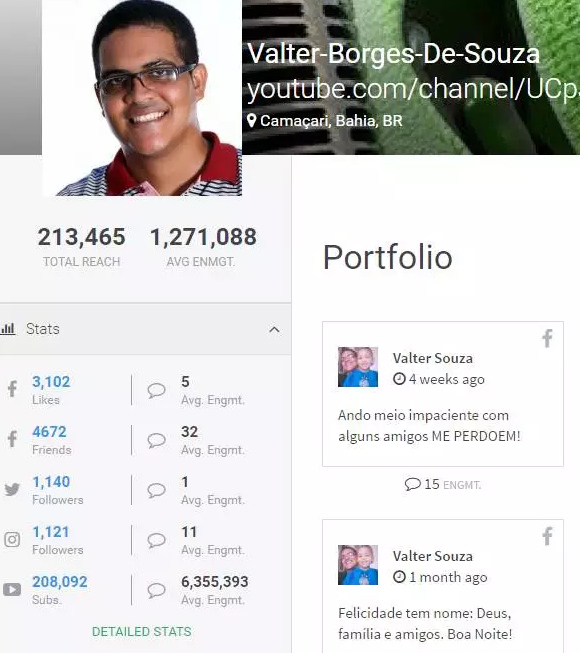Screen dimensions: 580x653
Task: Click the Instagram icon in Stats
Action: 12,539
